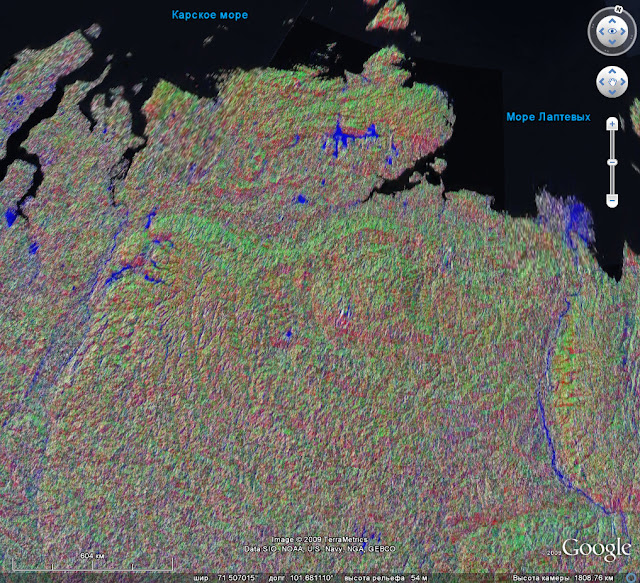Click the Море Лаптевых sea label

(548, 117)
